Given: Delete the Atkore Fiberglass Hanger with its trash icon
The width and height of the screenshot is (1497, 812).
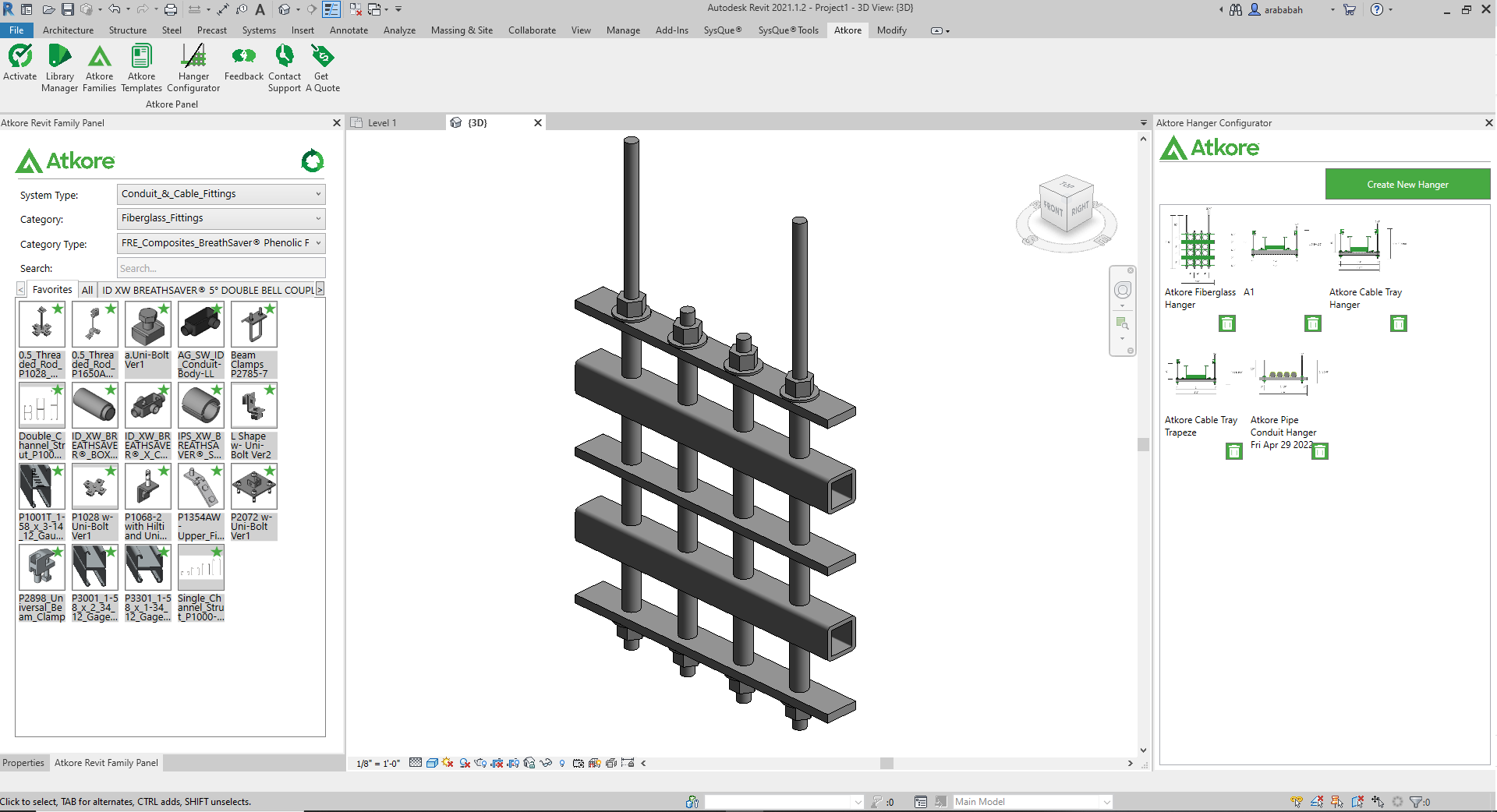Looking at the screenshot, I should tap(1227, 323).
